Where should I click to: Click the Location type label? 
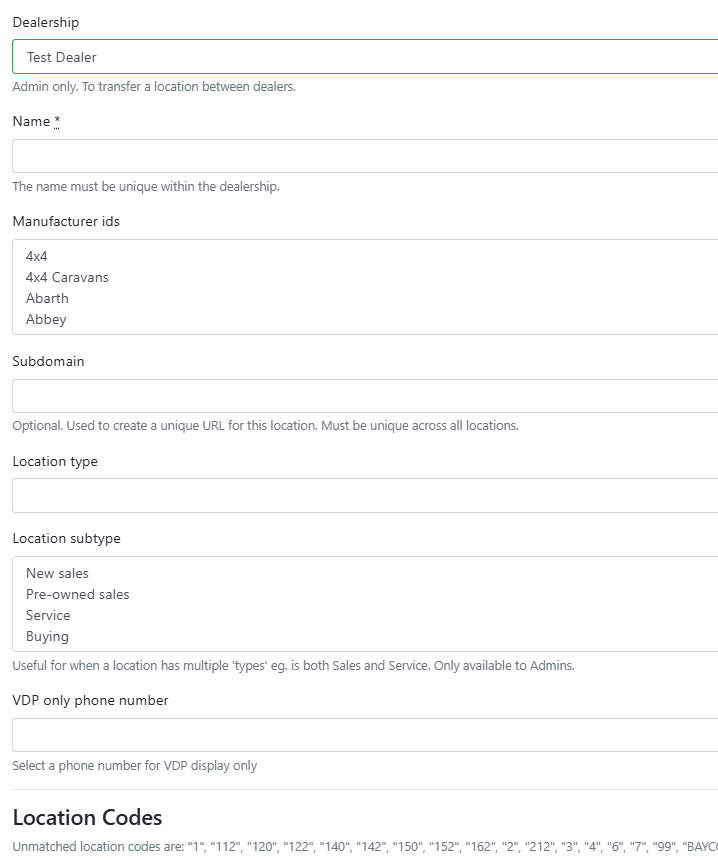click(55, 461)
